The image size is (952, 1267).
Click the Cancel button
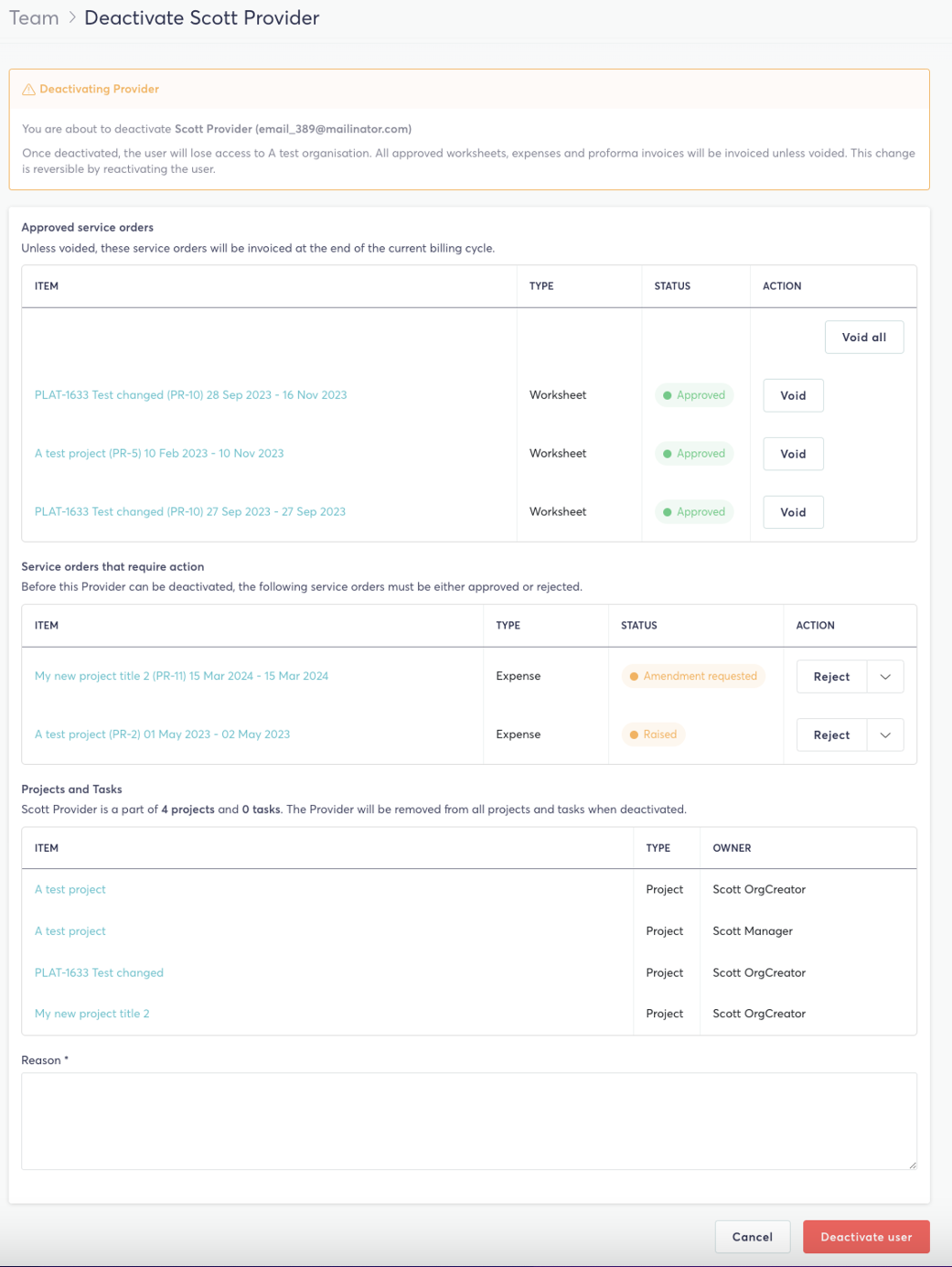(x=752, y=1237)
